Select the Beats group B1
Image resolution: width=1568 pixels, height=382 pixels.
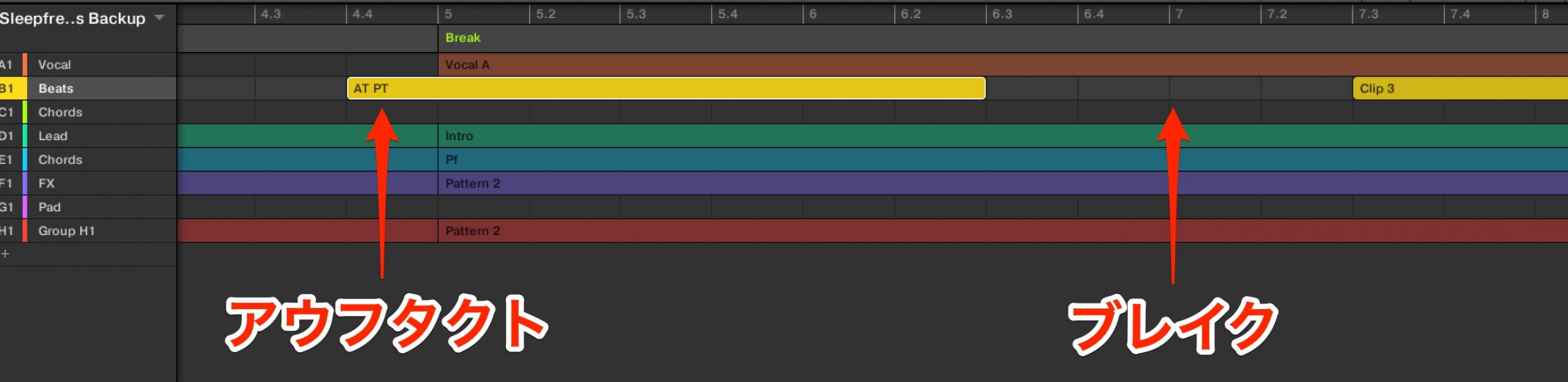(x=88, y=88)
